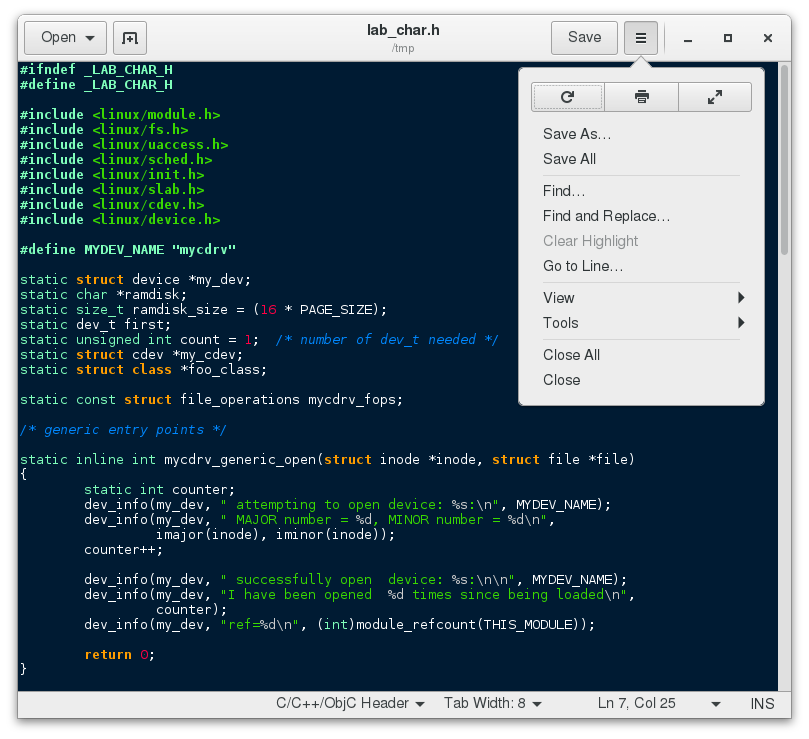
Task: Minimize the gedit window
Action: click(688, 38)
